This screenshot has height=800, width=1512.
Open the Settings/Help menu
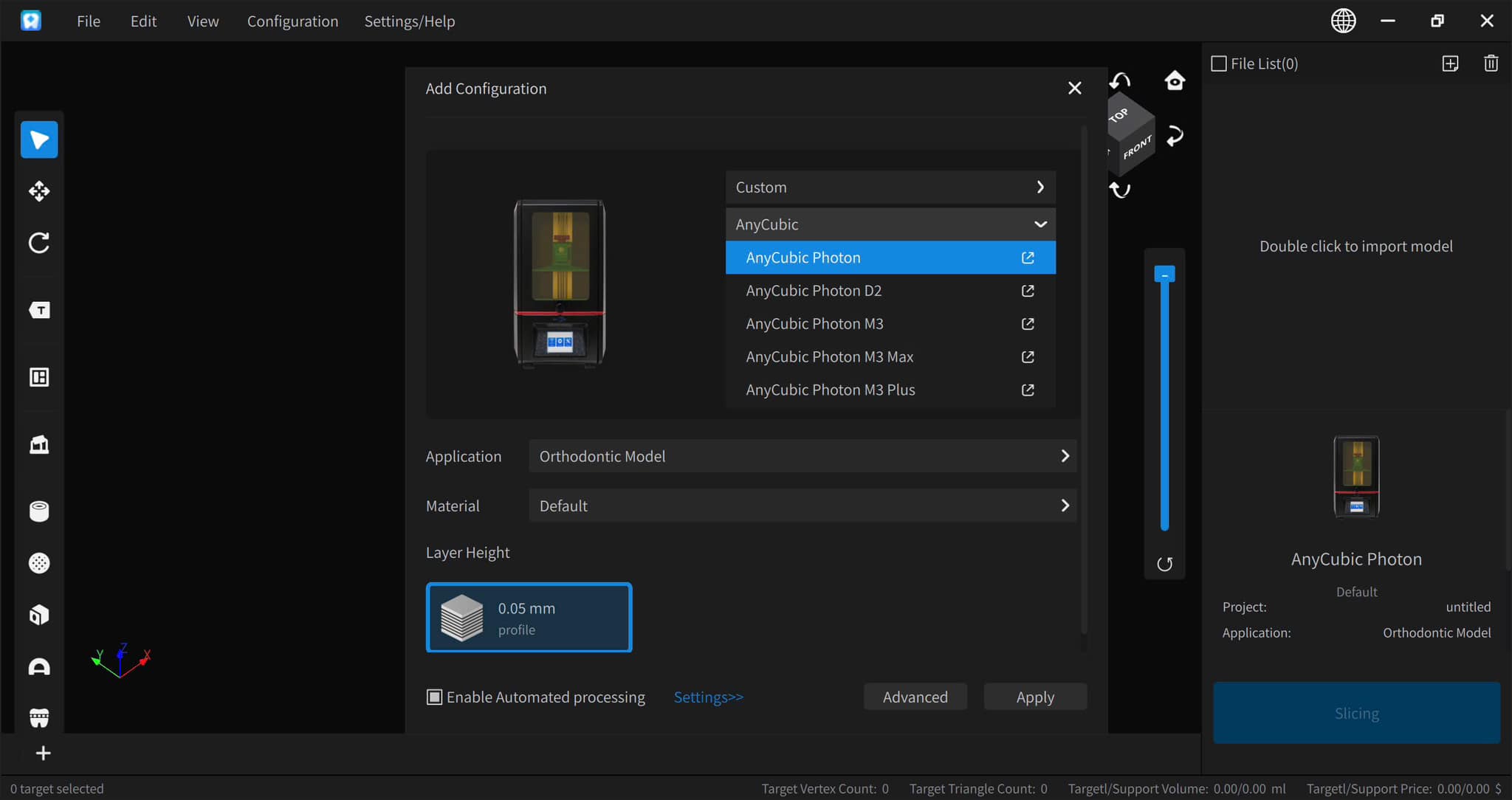[x=409, y=21]
